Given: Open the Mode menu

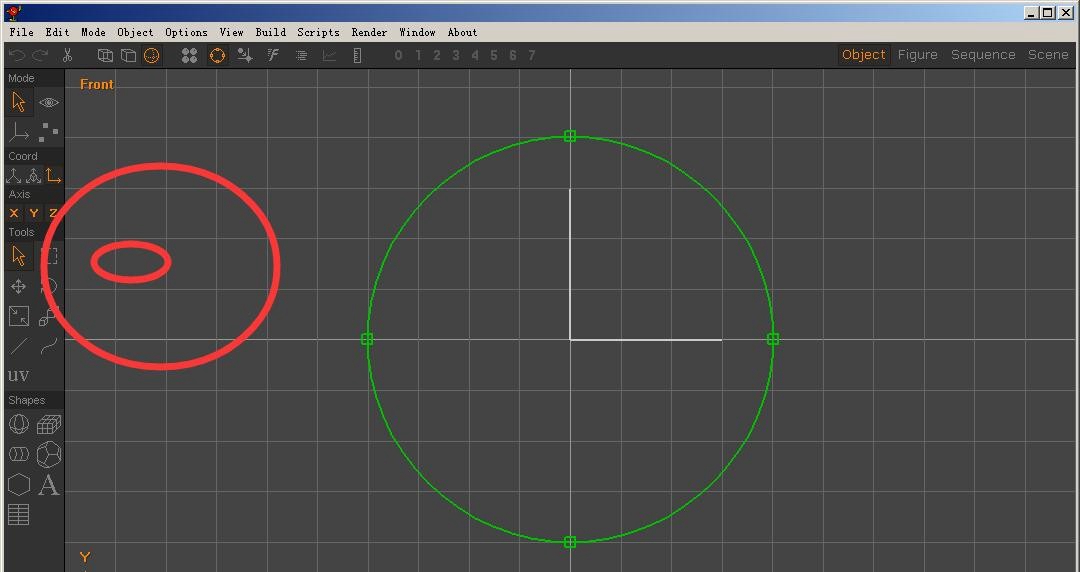Looking at the screenshot, I should pos(93,32).
